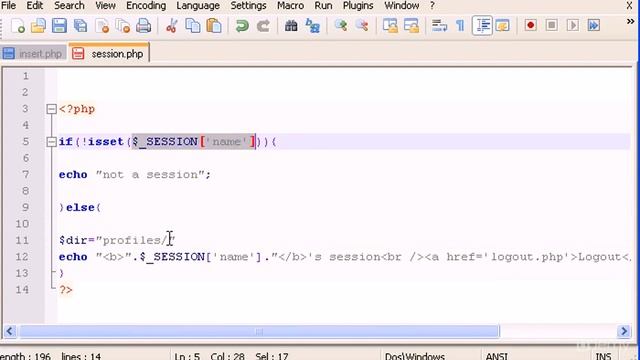Expand hidden toolbar items chevron
640x360 pixels.
[630, 21]
